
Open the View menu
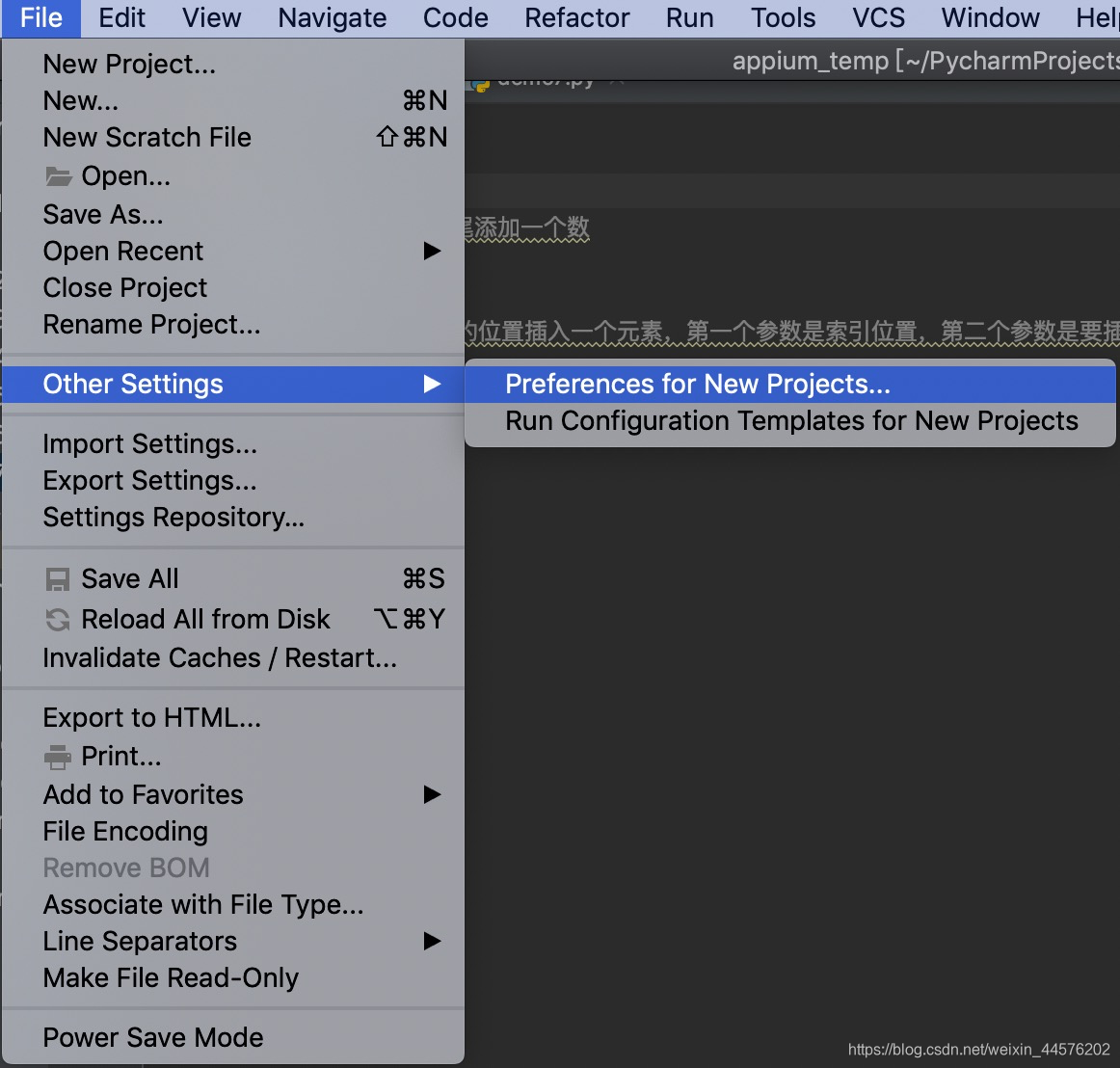[x=211, y=18]
